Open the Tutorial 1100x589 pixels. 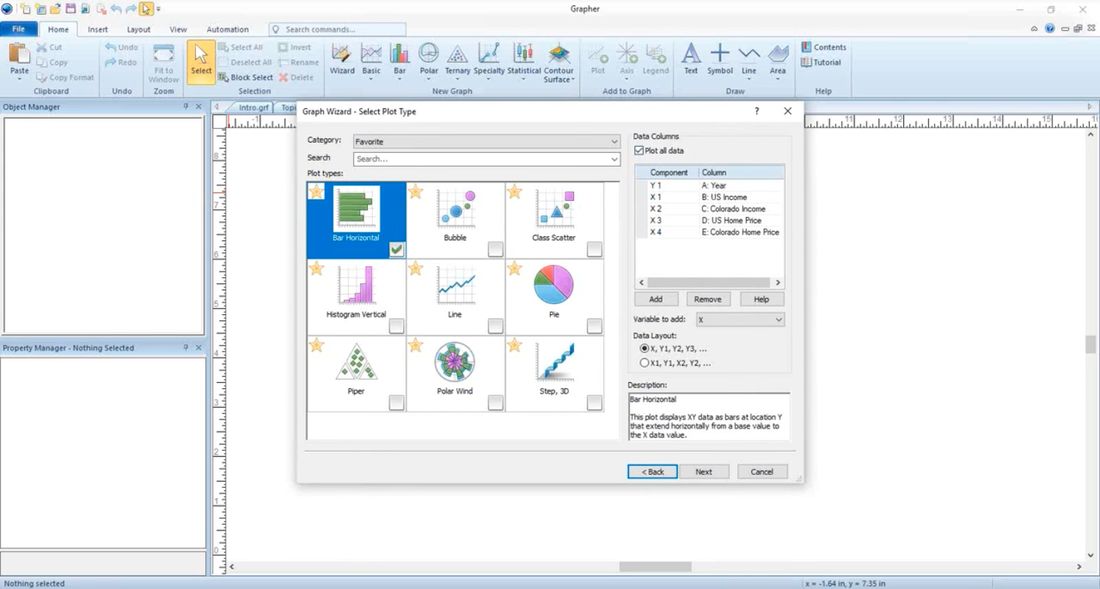[821, 62]
